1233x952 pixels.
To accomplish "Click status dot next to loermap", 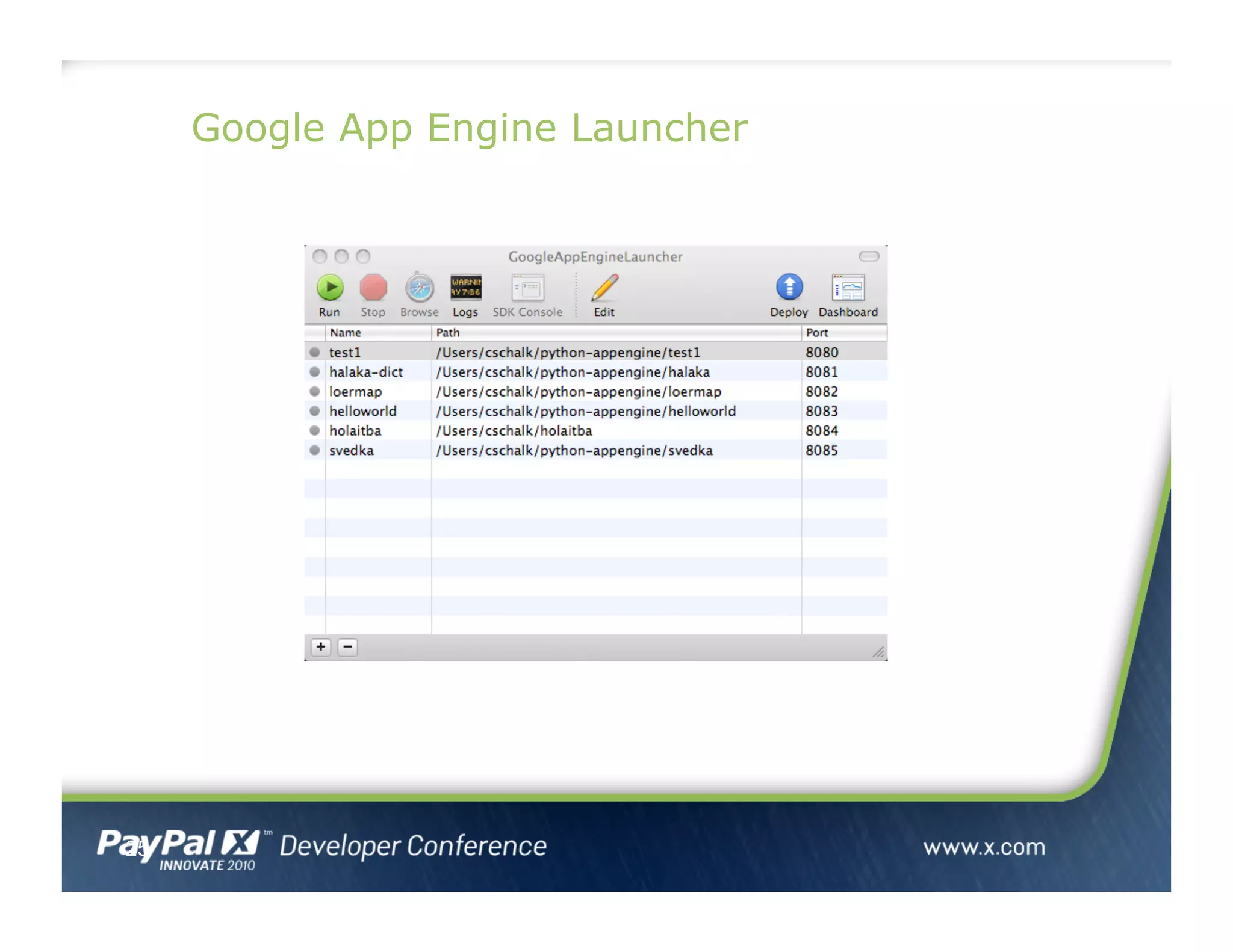I will tap(314, 391).
